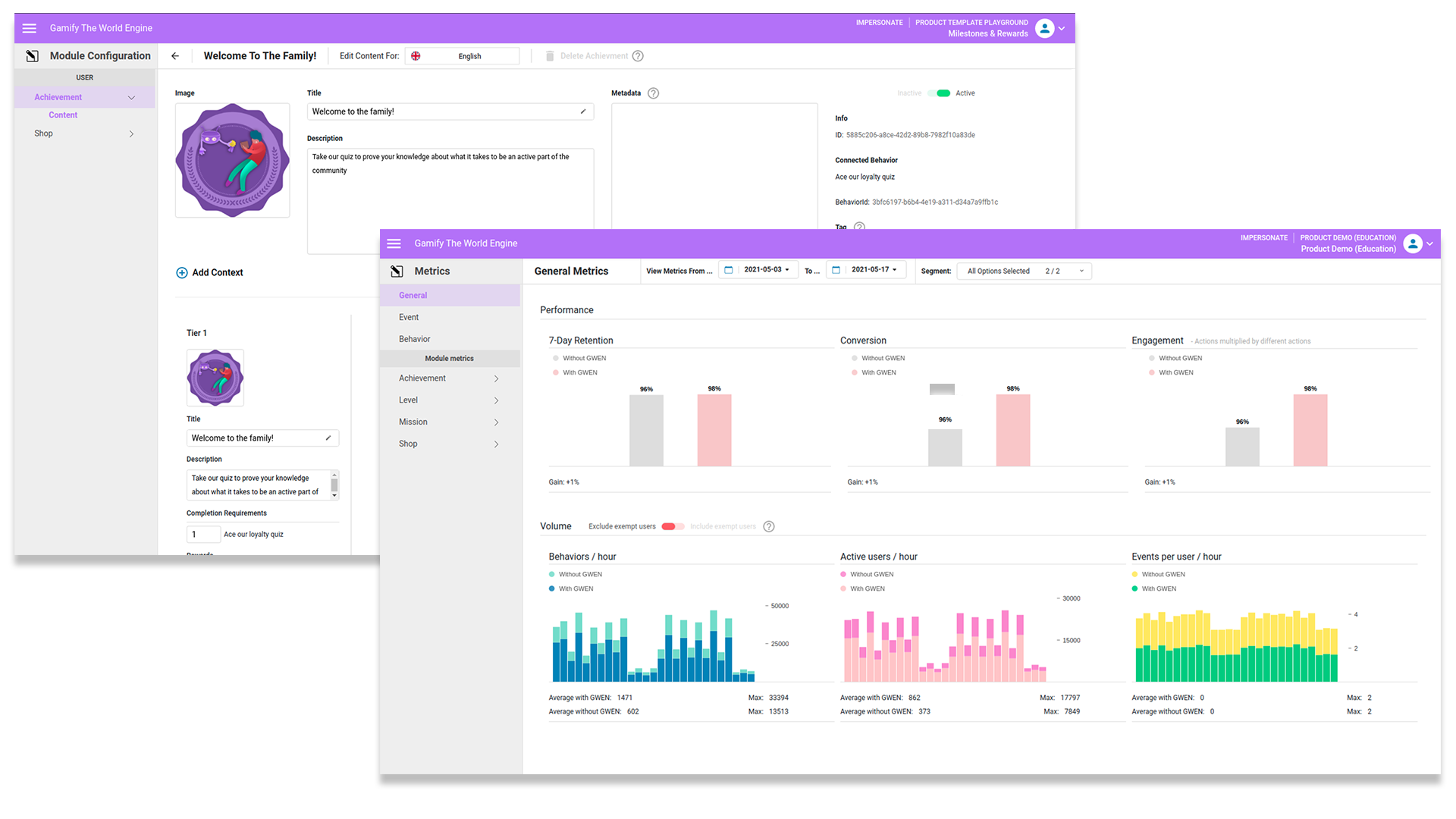Viewport: 1456px width, 819px height.
Task: Click Milestones & Rewards header label
Action: point(988,34)
